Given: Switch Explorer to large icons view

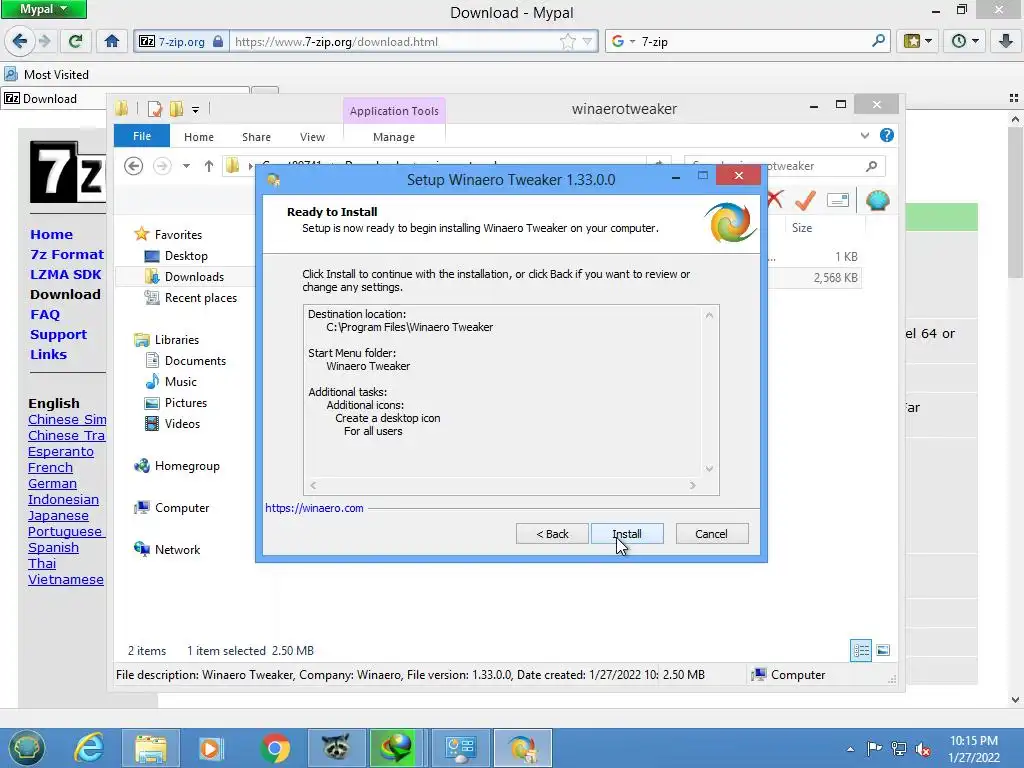Looking at the screenshot, I should coord(883,650).
